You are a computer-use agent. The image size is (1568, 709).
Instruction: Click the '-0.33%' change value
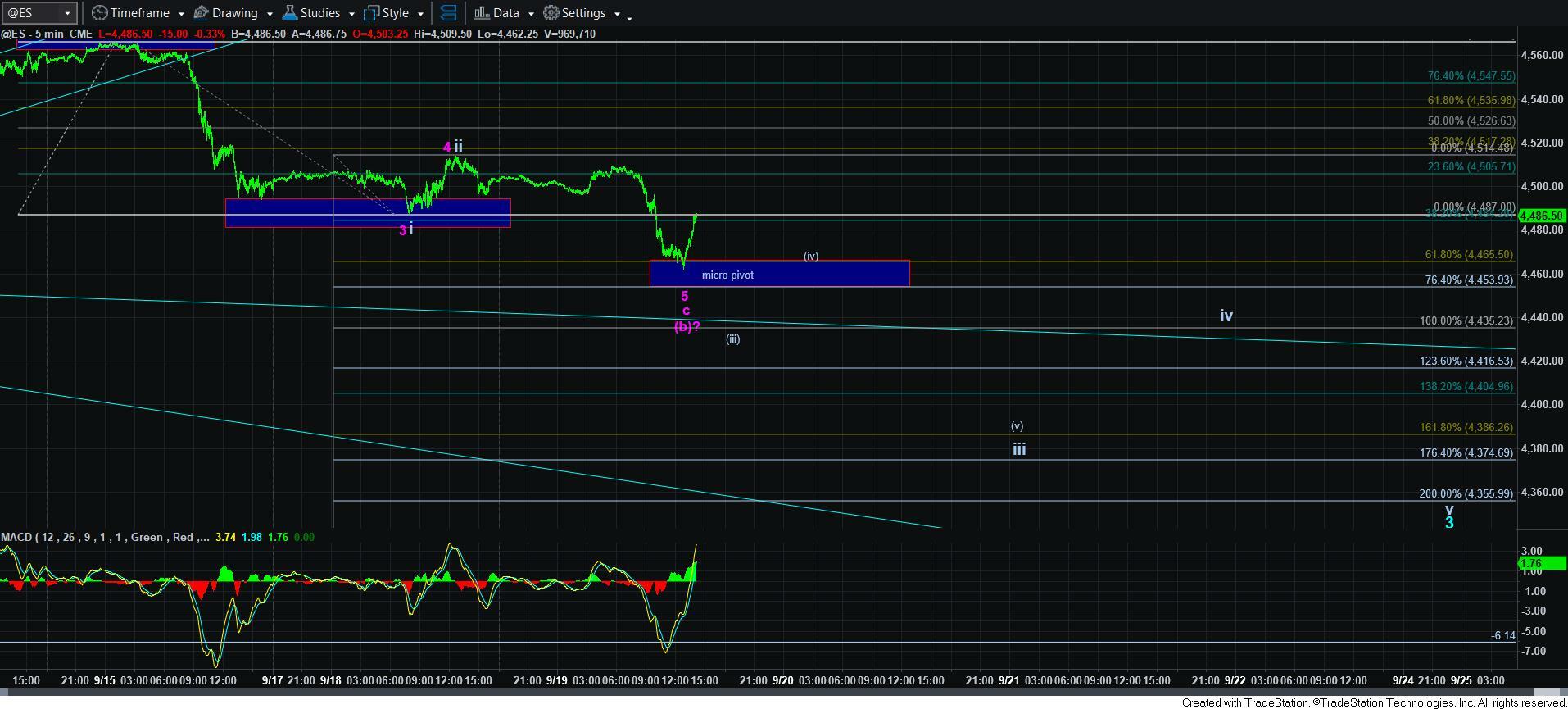click(x=209, y=34)
